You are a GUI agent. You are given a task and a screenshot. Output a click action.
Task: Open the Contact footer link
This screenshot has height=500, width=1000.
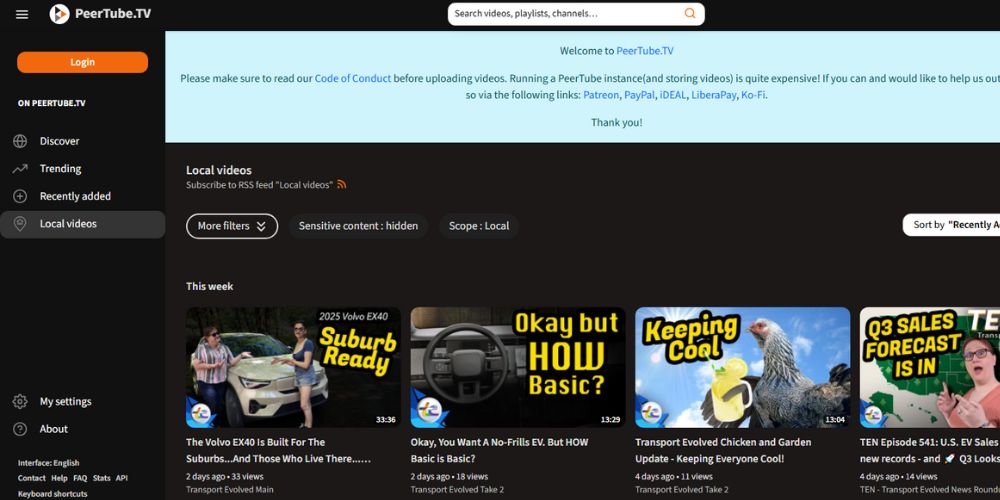pos(32,478)
